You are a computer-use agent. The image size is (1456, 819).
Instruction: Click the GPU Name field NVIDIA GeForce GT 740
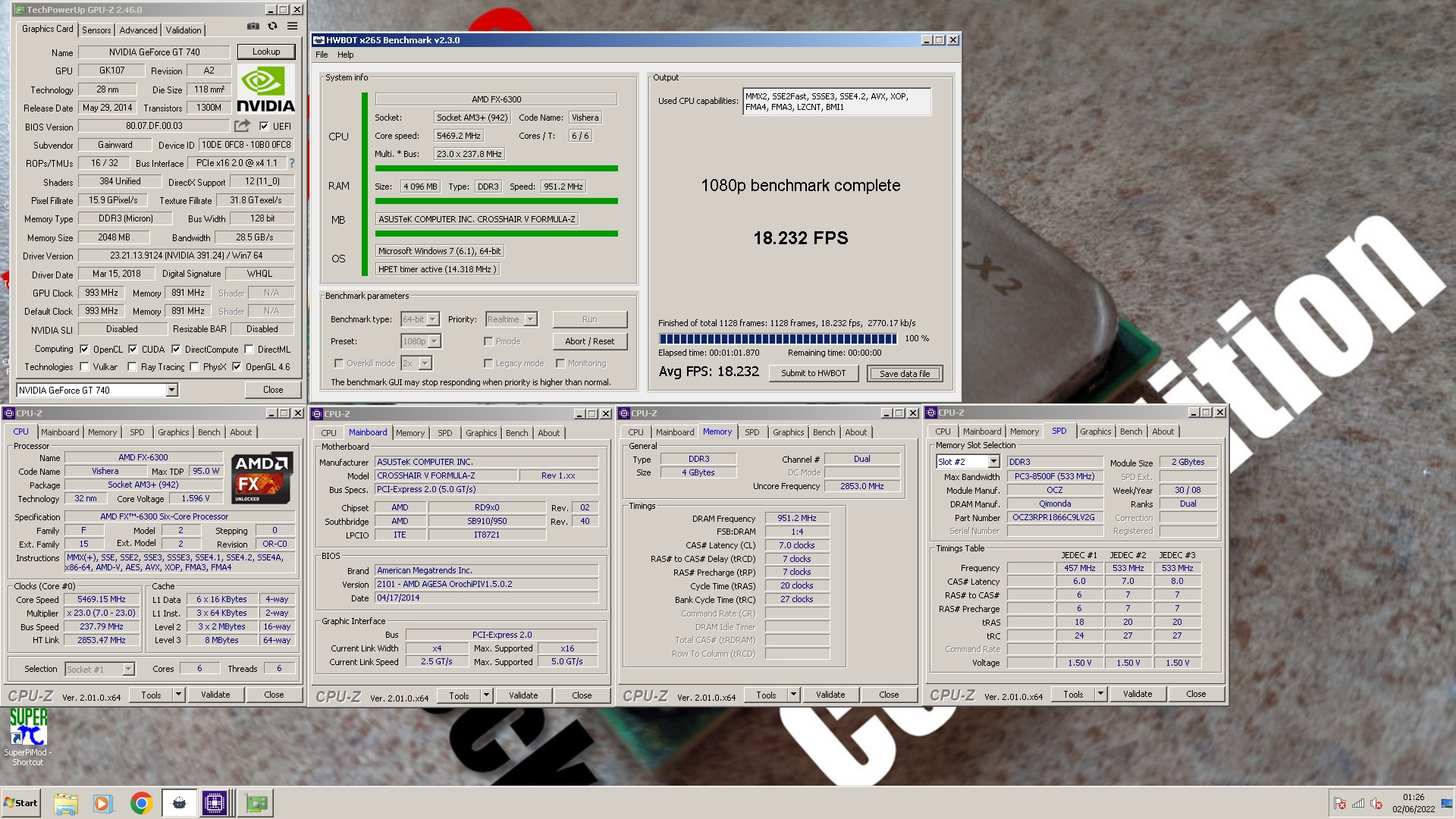point(154,52)
